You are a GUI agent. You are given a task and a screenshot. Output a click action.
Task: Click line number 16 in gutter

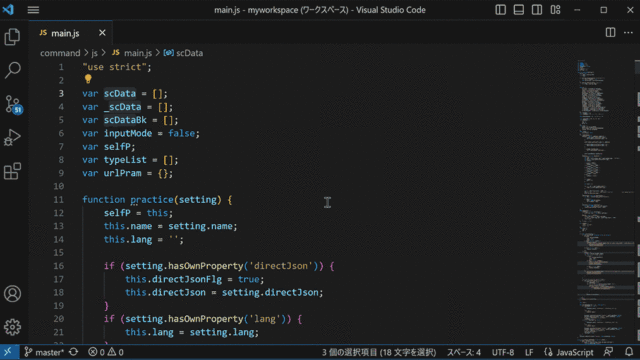59,266
